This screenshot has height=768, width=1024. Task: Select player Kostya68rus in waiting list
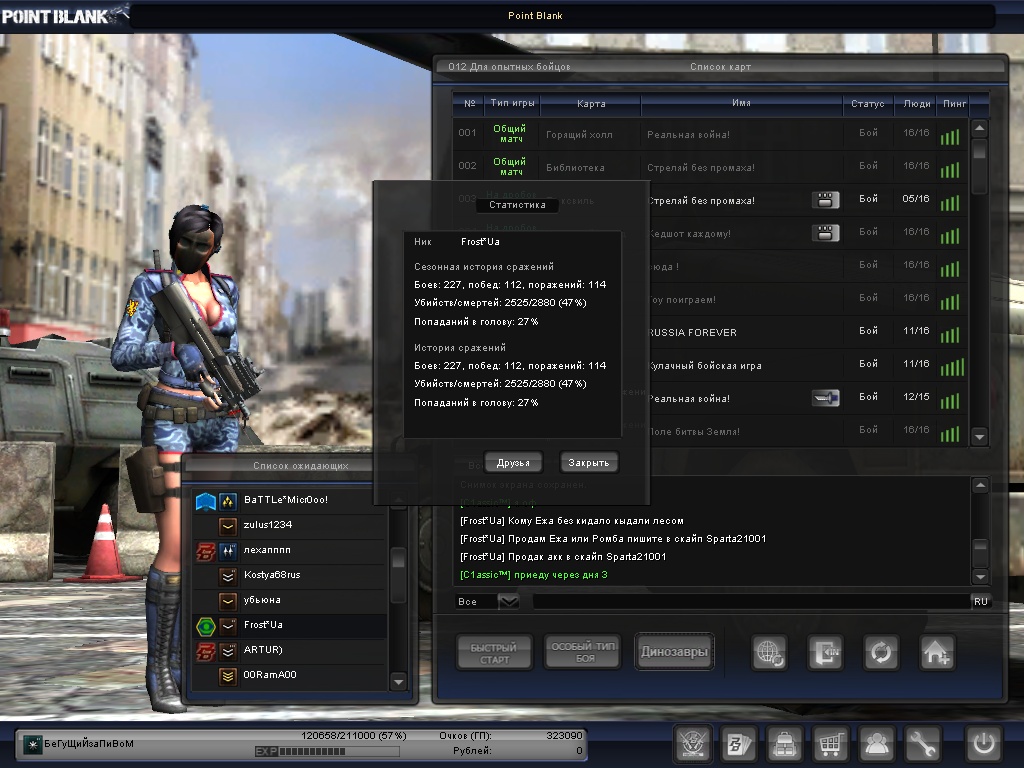(x=289, y=575)
